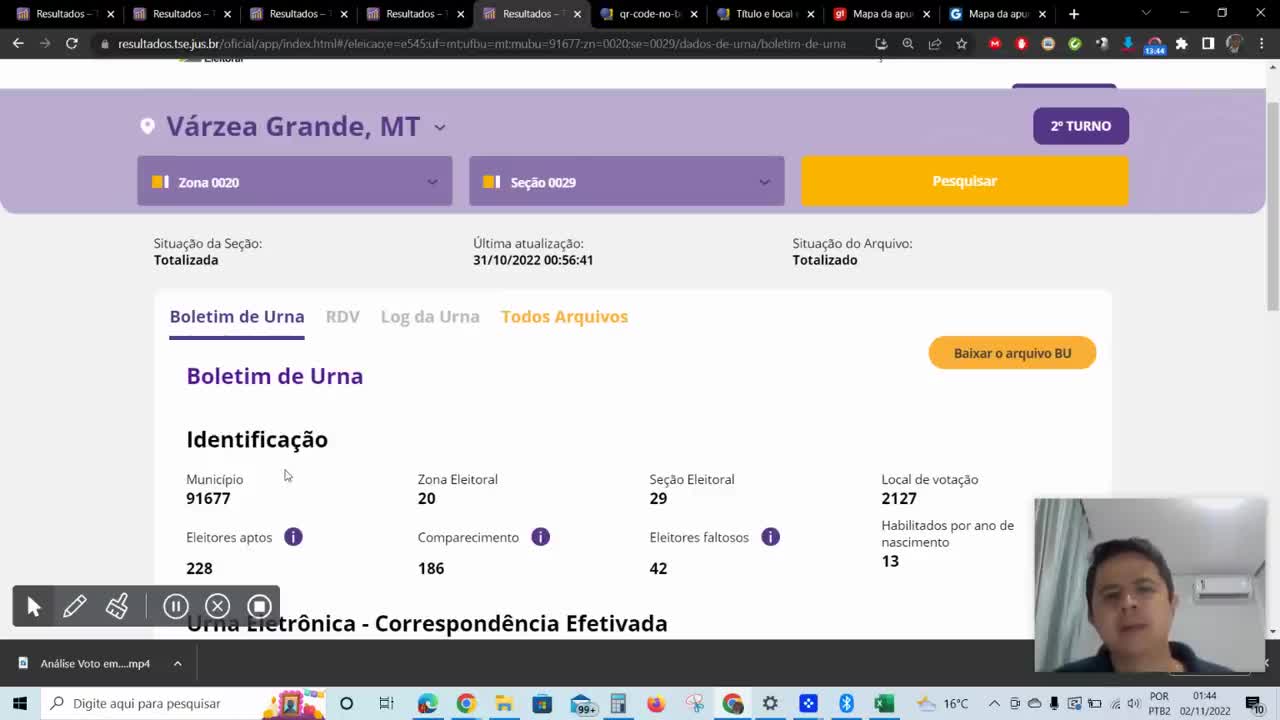This screenshot has height=720, width=1280.
Task: Show info about Comparecimento
Action: click(x=540, y=537)
